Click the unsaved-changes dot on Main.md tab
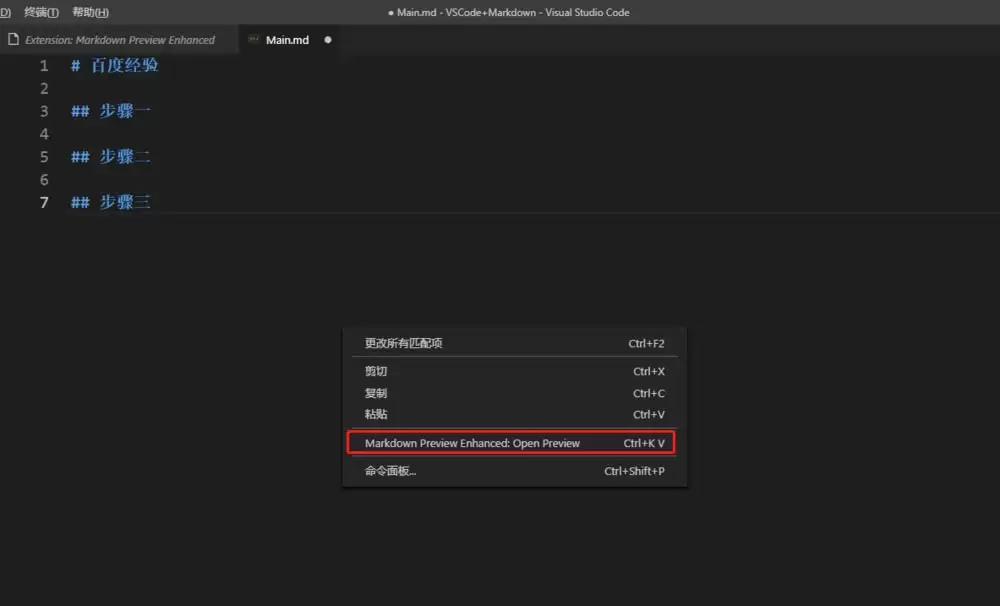 tap(326, 40)
